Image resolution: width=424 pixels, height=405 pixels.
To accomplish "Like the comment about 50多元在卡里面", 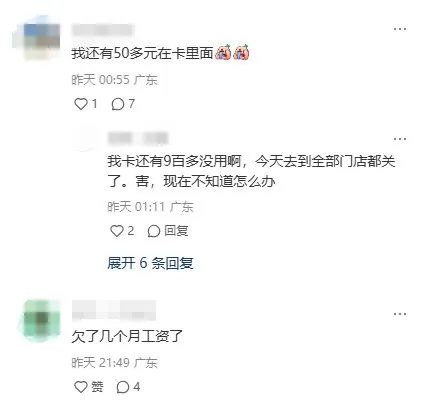I will (81, 104).
